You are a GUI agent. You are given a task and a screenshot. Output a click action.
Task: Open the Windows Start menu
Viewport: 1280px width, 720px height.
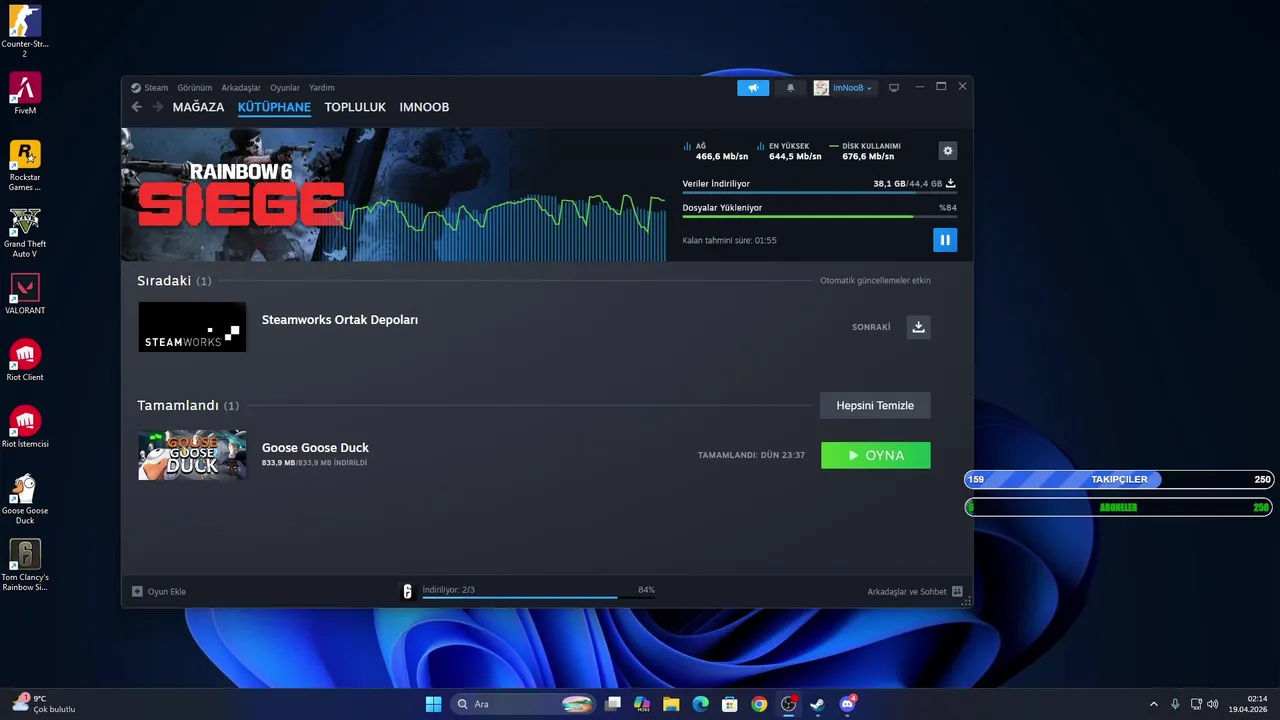433,704
